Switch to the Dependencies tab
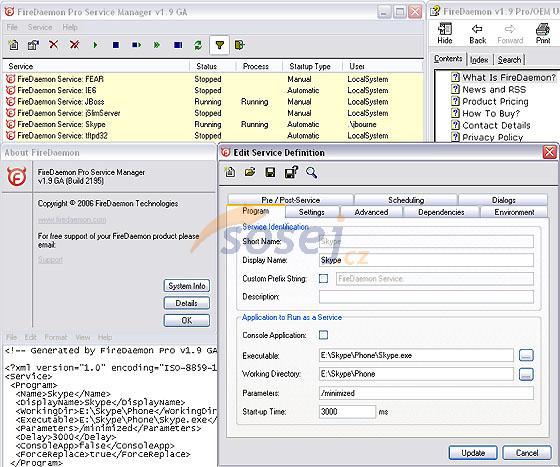The width and height of the screenshot is (560, 467). click(x=441, y=212)
